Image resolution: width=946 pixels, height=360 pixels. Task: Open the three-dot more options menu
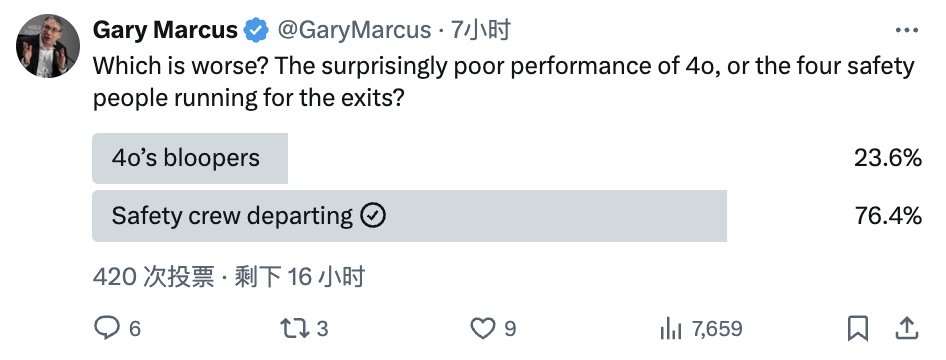pyautogui.click(x=907, y=30)
